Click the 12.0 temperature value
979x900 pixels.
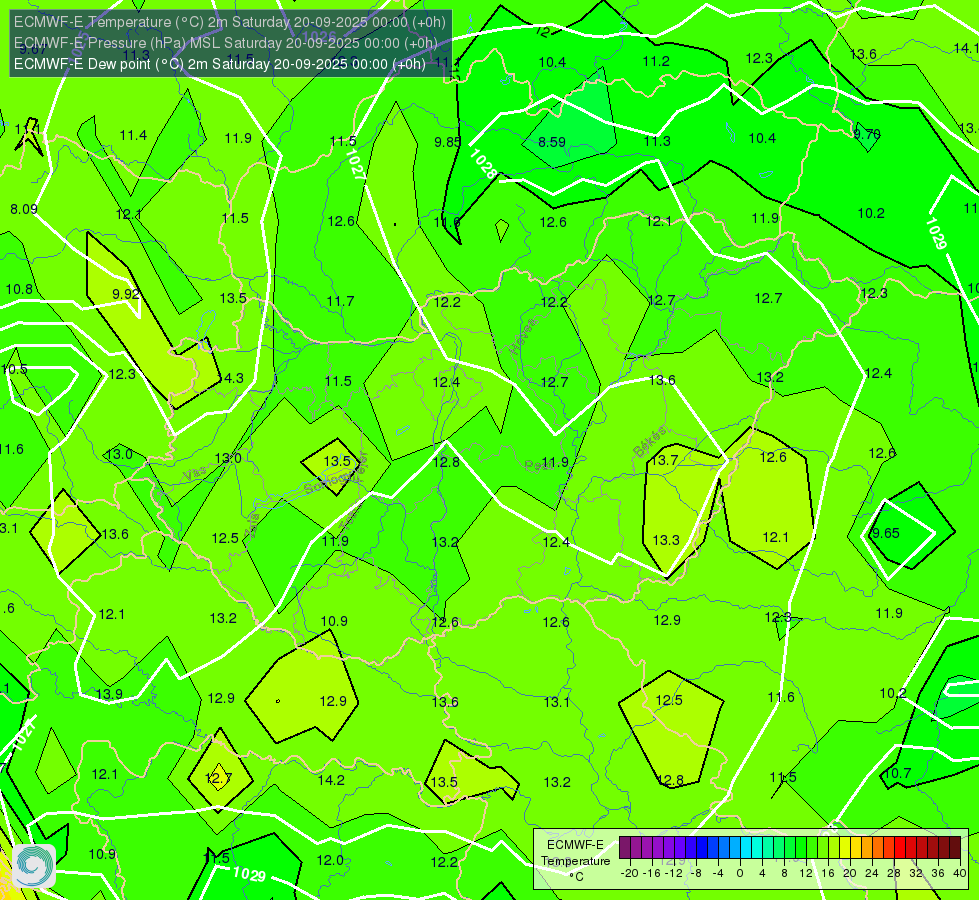pos(330,861)
